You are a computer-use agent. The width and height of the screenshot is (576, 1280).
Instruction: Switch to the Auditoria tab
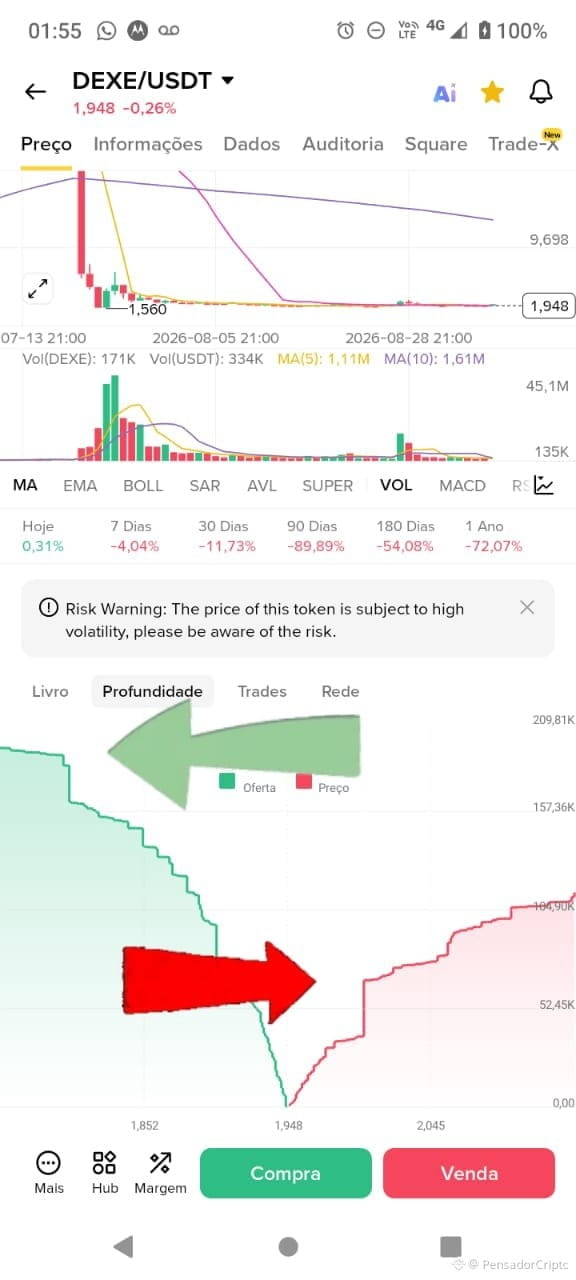[x=343, y=144]
